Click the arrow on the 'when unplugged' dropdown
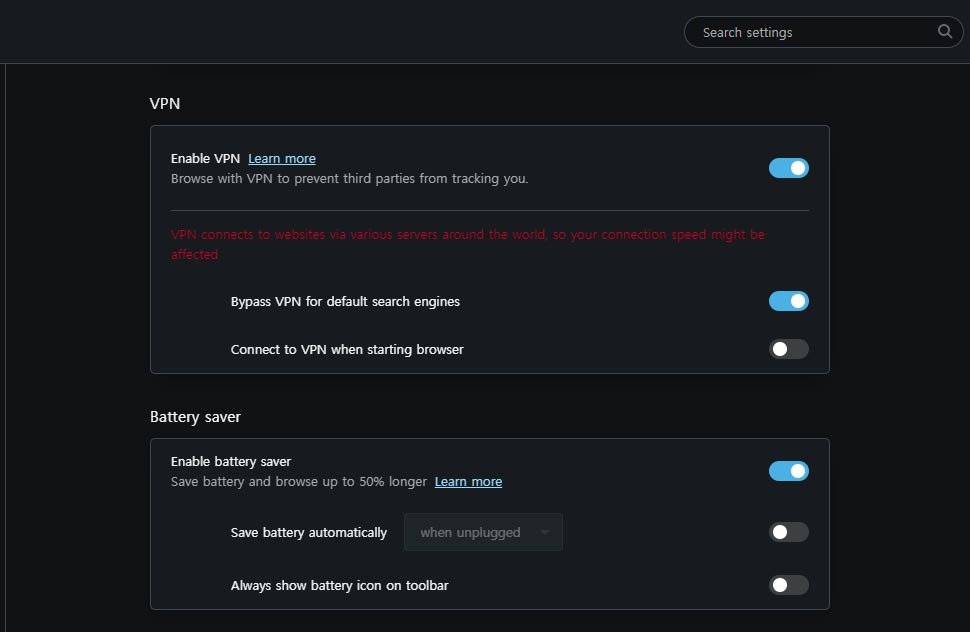The height and width of the screenshot is (632, 970). coord(544,532)
